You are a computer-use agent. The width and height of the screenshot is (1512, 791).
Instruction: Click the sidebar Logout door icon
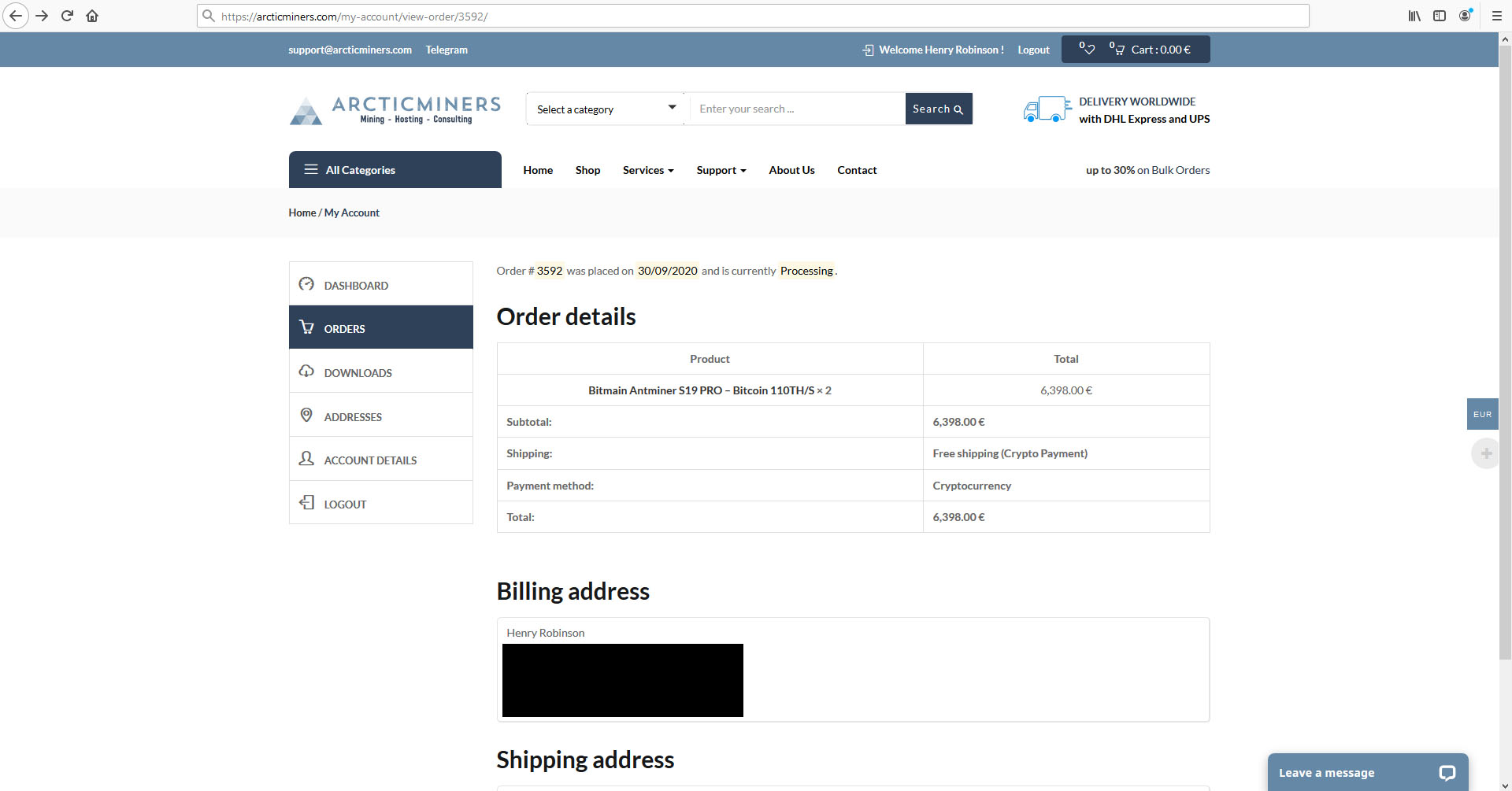[x=306, y=503]
